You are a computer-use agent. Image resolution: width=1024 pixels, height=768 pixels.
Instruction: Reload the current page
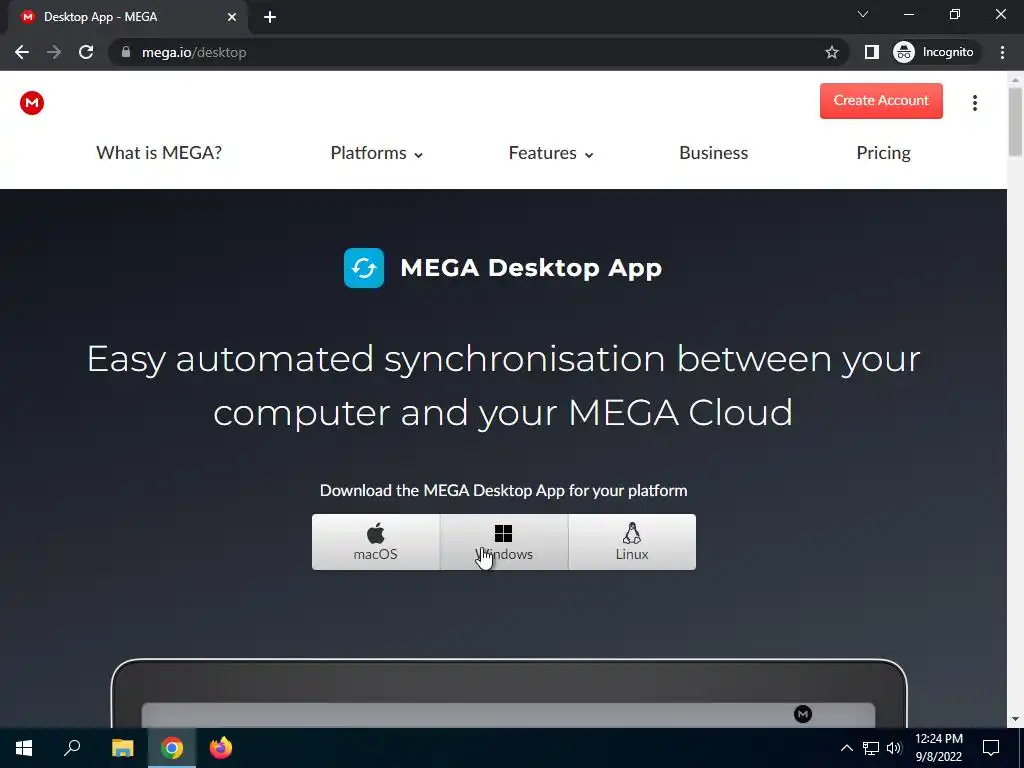(x=86, y=52)
